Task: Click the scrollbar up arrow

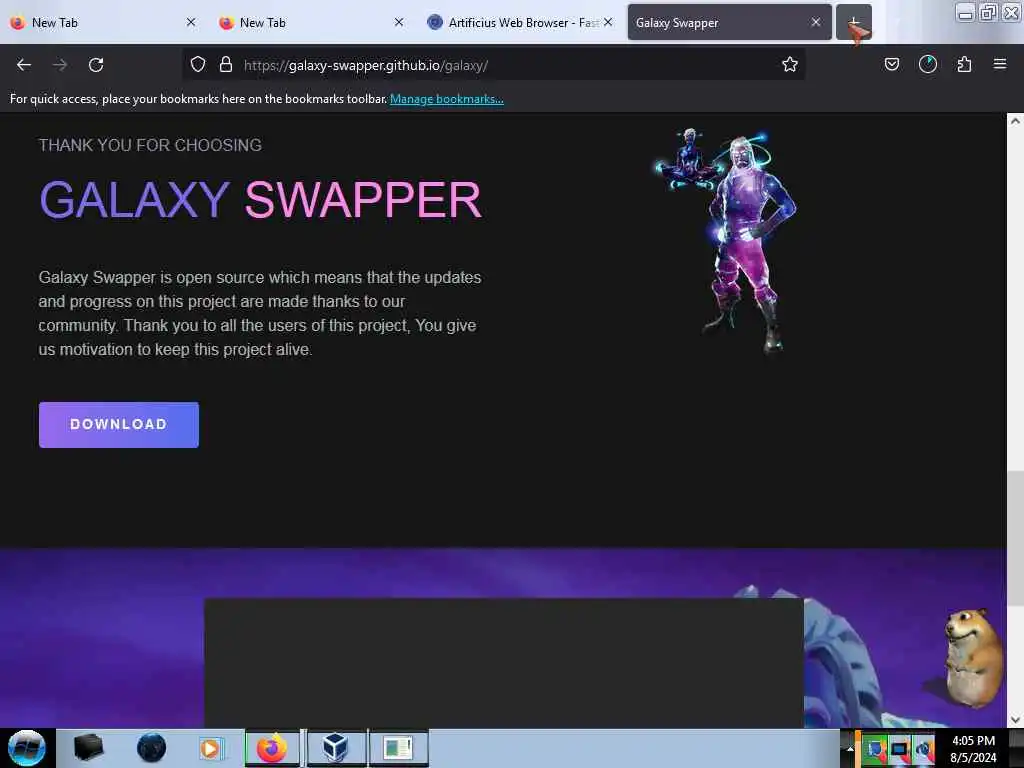Action: [1015, 121]
